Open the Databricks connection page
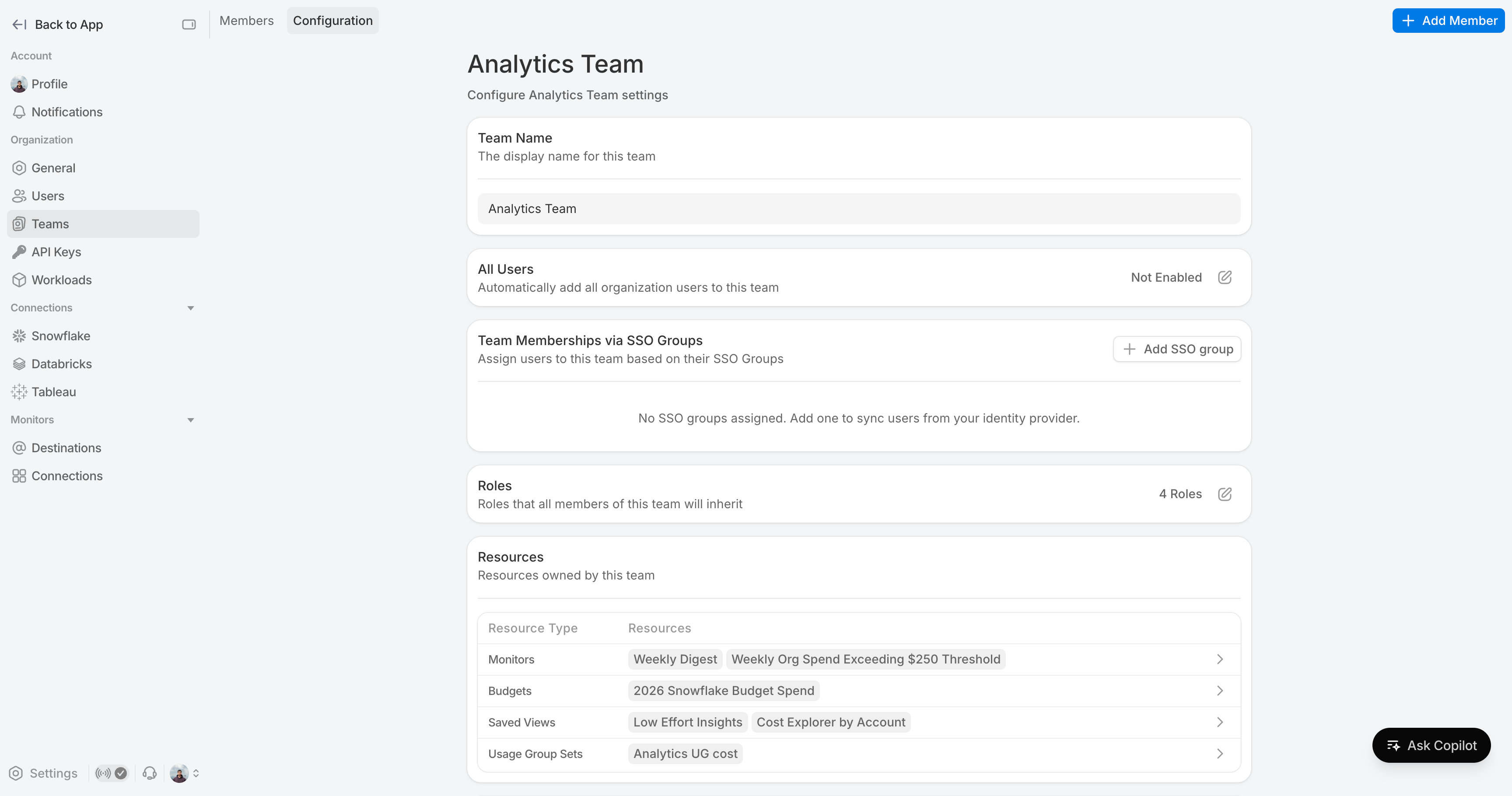Screen dimensions: 1512x796 (x=61, y=364)
